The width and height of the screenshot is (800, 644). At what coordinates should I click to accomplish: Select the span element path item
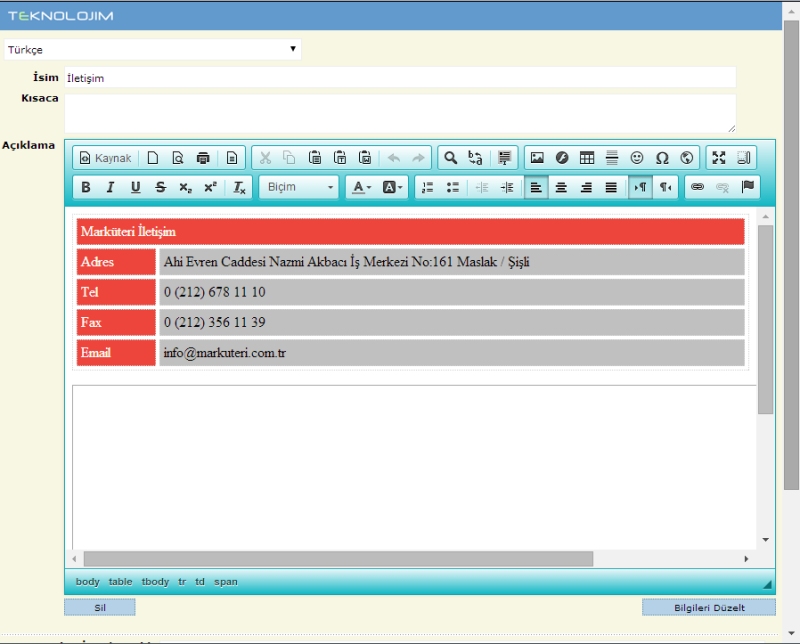(x=226, y=582)
